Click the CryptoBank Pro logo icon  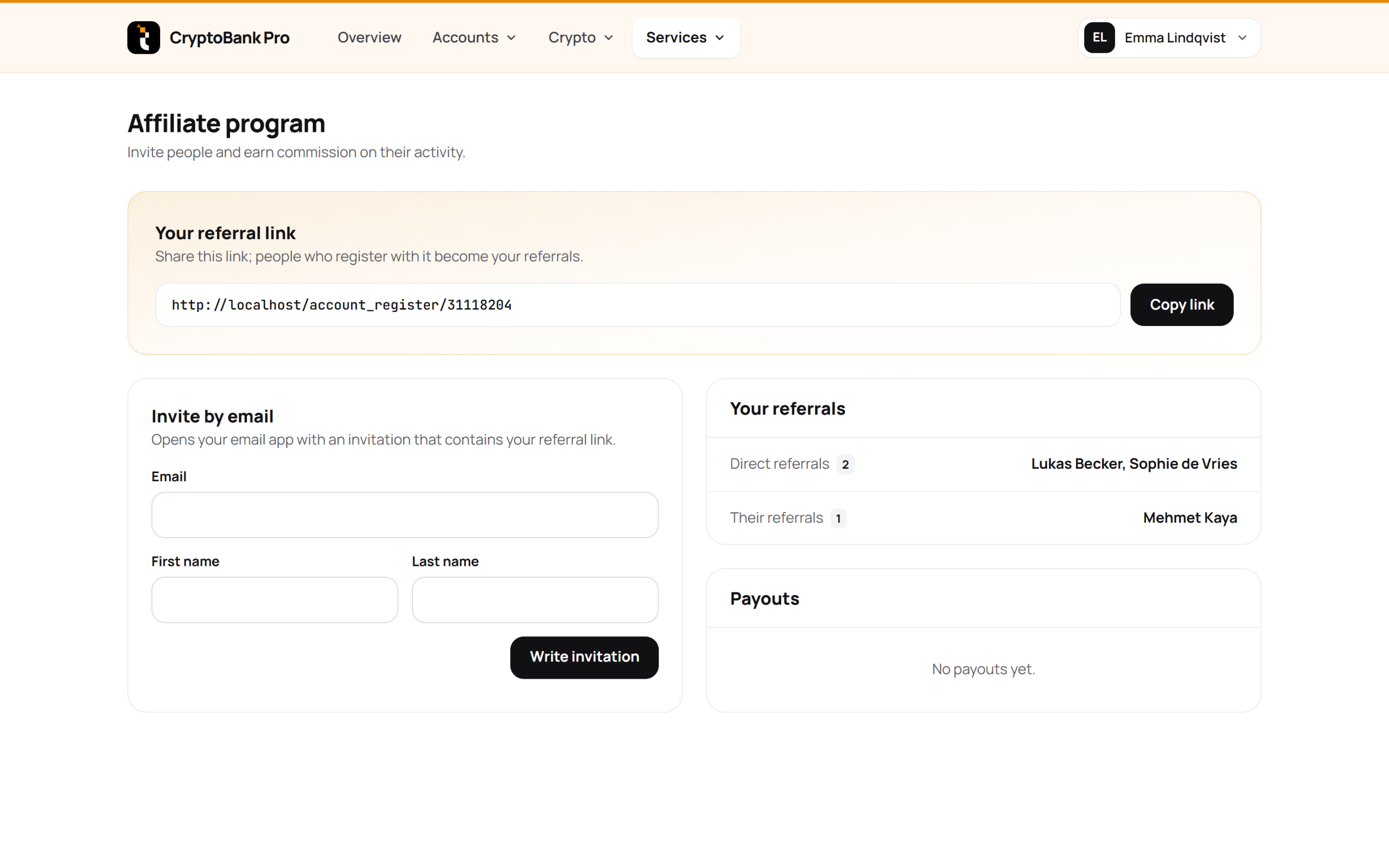pyautogui.click(x=143, y=38)
